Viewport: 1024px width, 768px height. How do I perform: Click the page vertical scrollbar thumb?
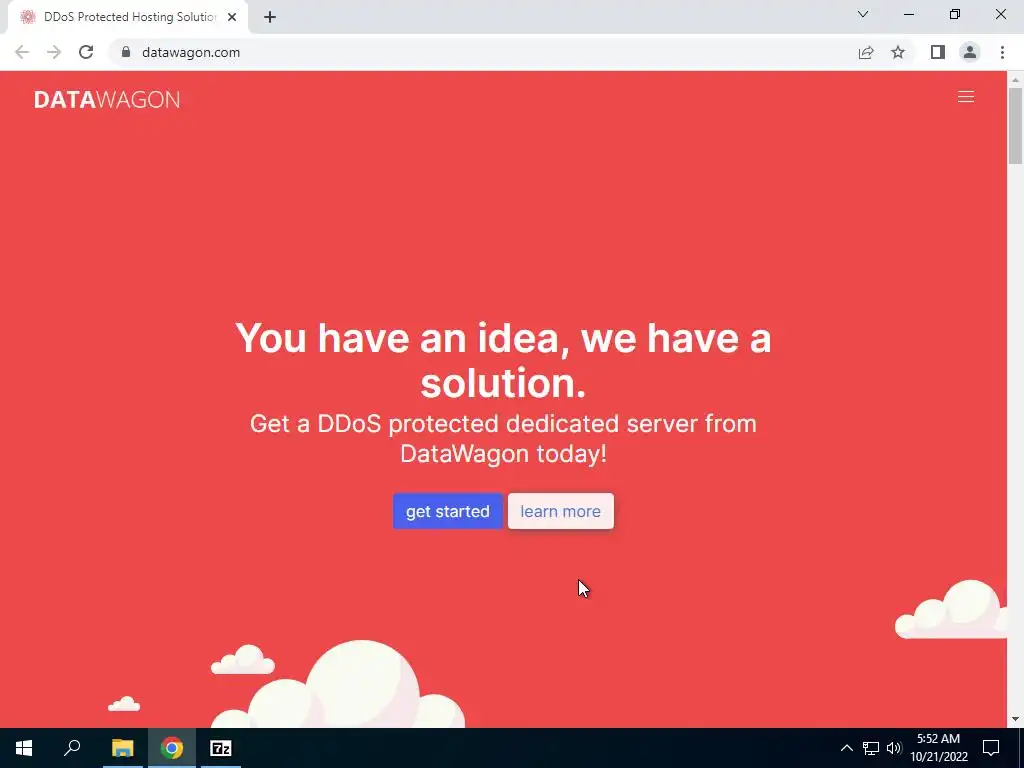[x=1015, y=125]
